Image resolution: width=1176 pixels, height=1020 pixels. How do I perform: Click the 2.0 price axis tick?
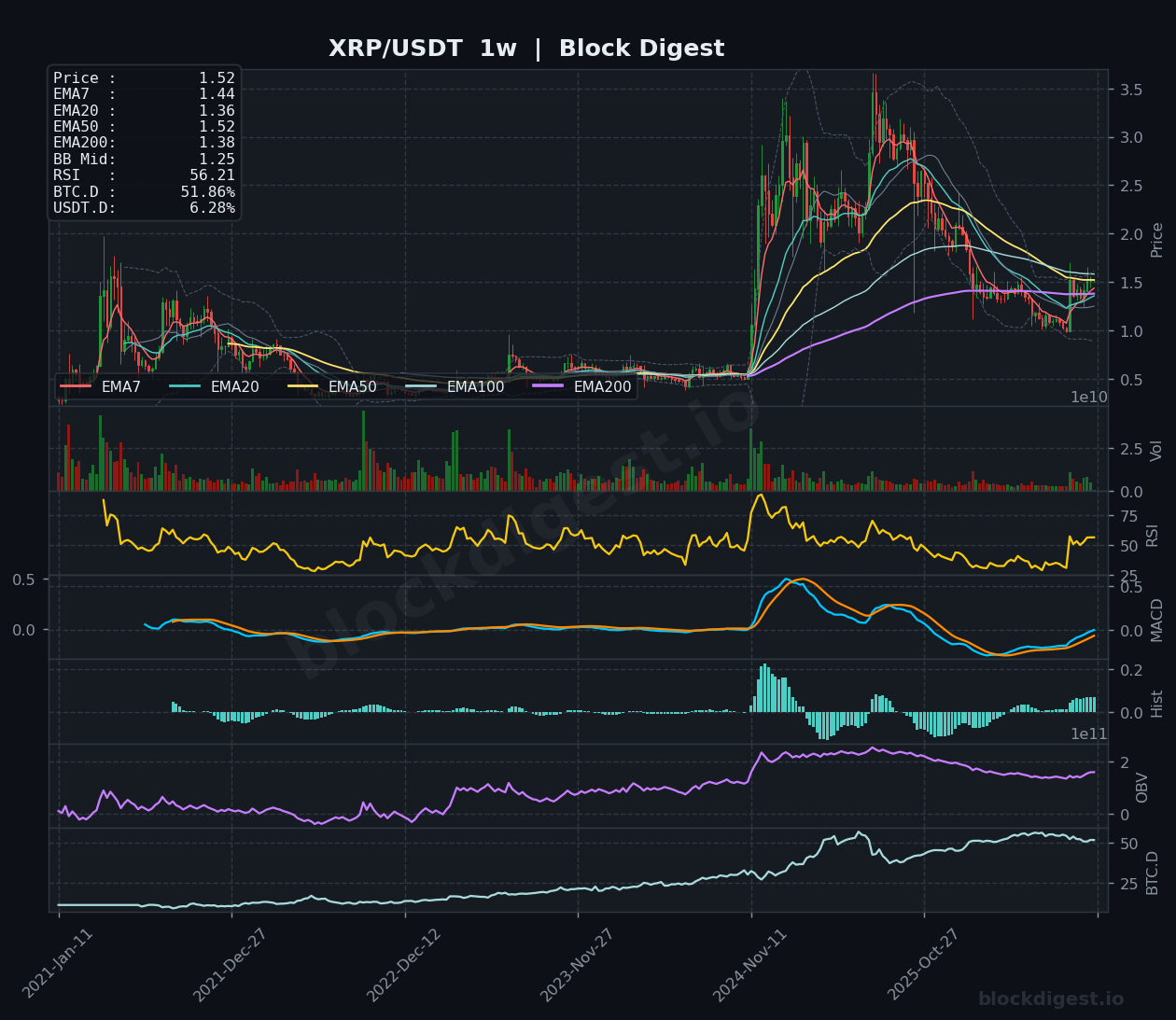click(x=1131, y=235)
